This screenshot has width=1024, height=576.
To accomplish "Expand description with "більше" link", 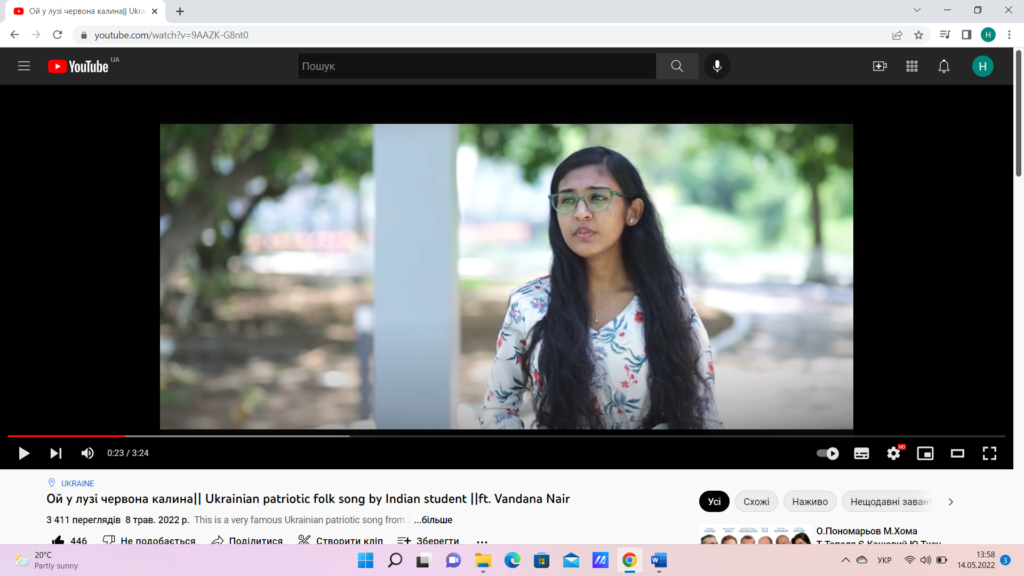I will 433,520.
